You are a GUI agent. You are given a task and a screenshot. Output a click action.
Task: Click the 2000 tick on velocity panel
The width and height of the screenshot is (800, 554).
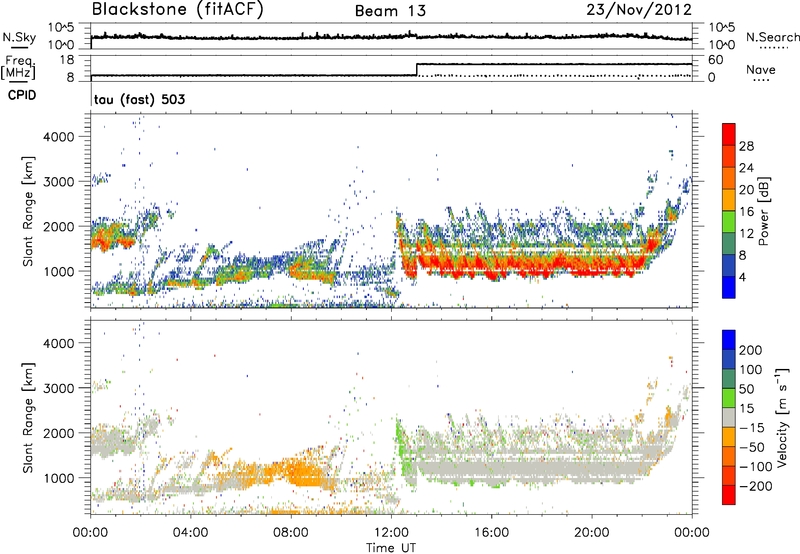click(59, 433)
